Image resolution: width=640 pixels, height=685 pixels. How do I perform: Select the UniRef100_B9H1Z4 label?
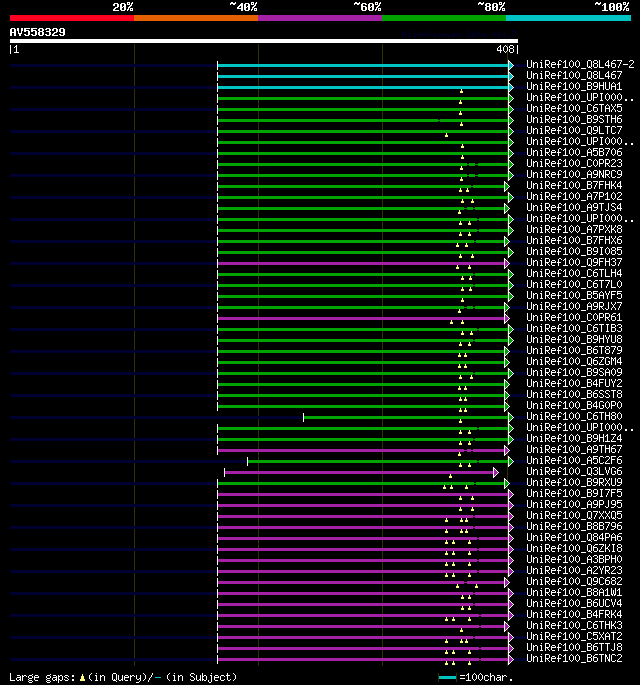coord(574,438)
